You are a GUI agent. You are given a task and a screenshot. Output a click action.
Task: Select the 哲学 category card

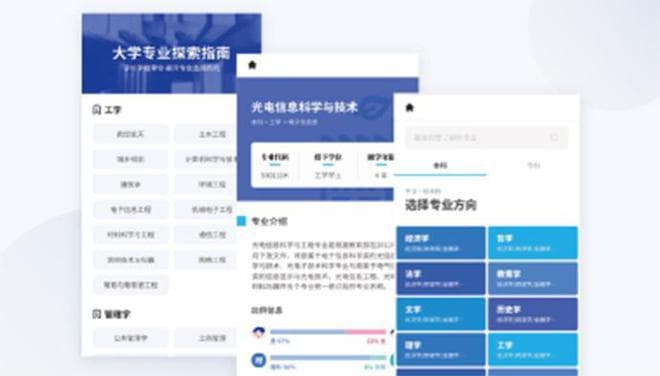533,243
